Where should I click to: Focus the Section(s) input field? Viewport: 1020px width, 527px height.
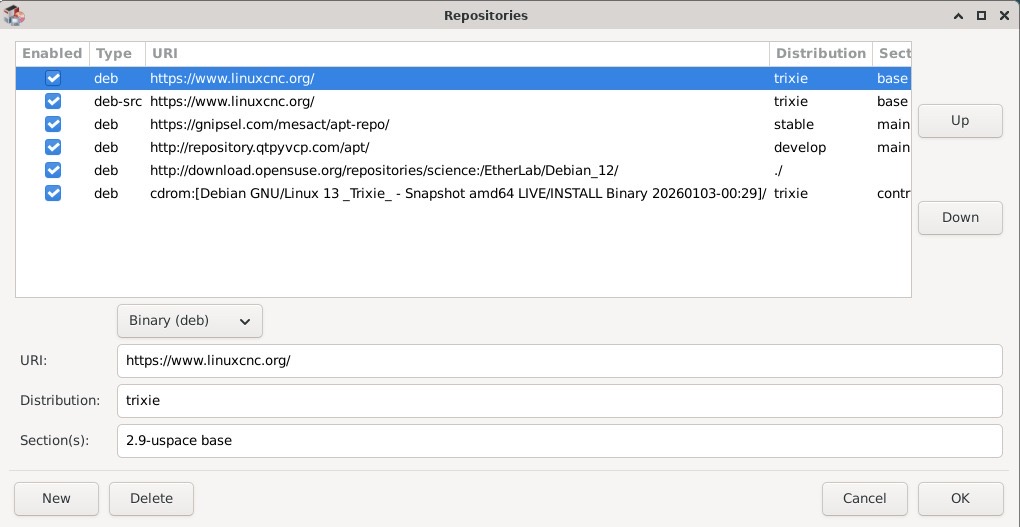[559, 440]
